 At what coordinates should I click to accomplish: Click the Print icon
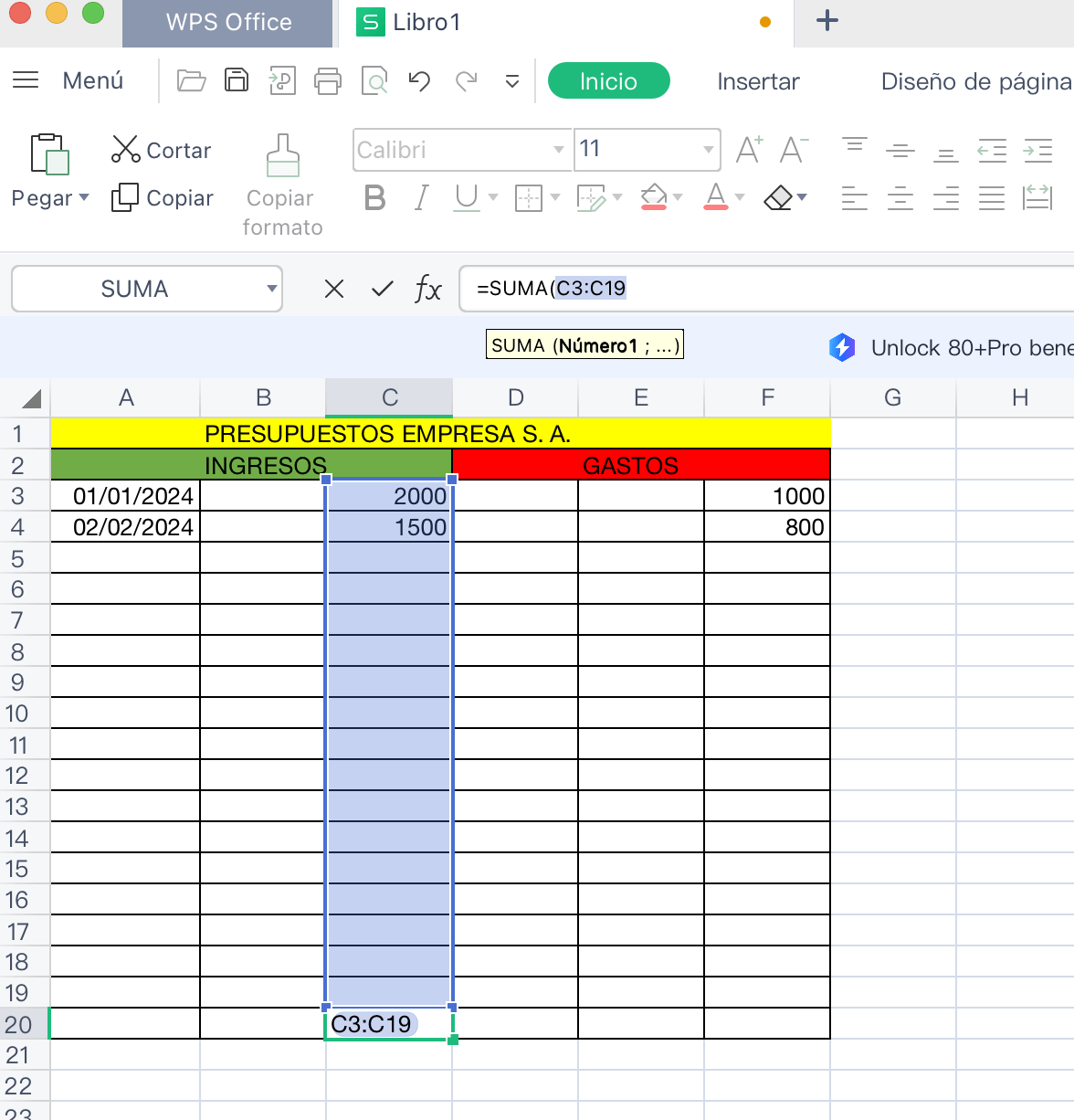(327, 81)
